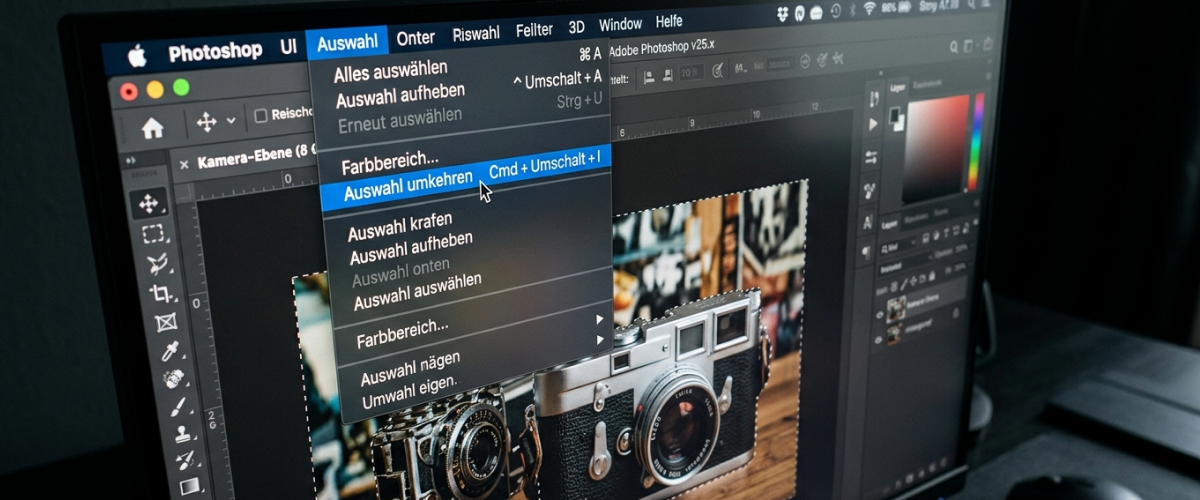Open the Character panel icon labeled A
This screenshot has height=500, width=1200.
(868, 222)
